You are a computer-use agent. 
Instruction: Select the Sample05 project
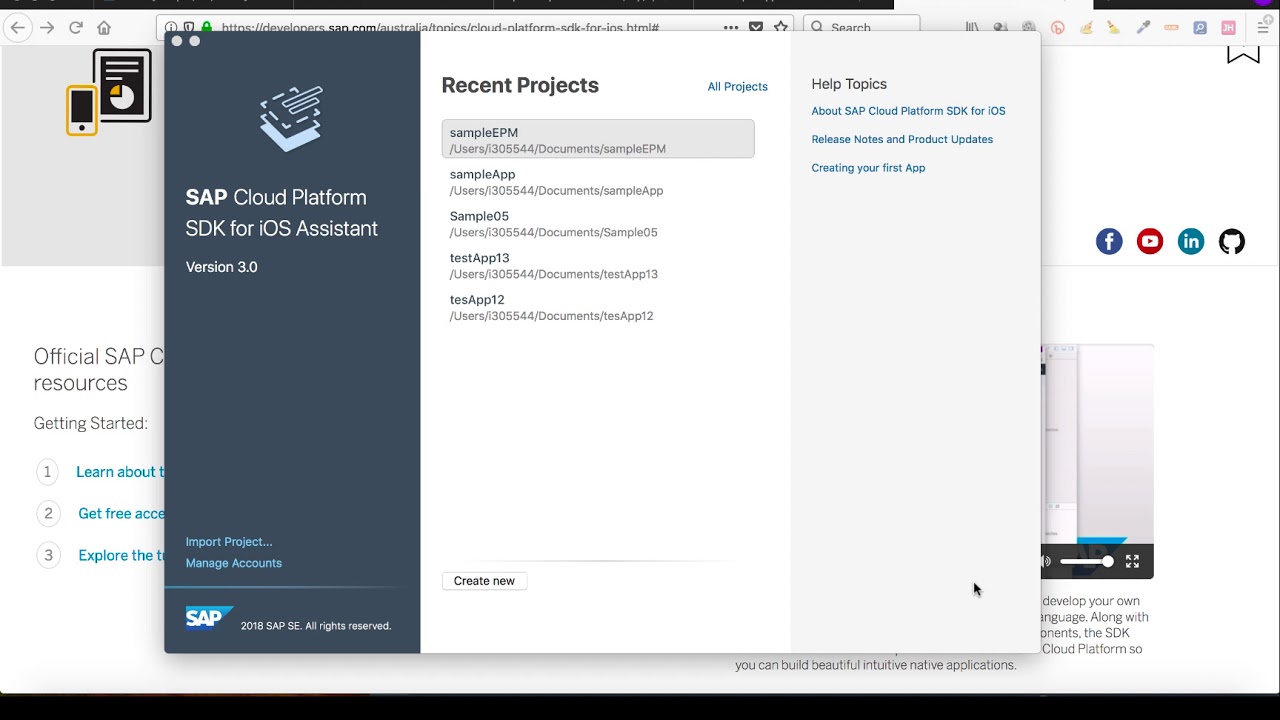[598, 224]
